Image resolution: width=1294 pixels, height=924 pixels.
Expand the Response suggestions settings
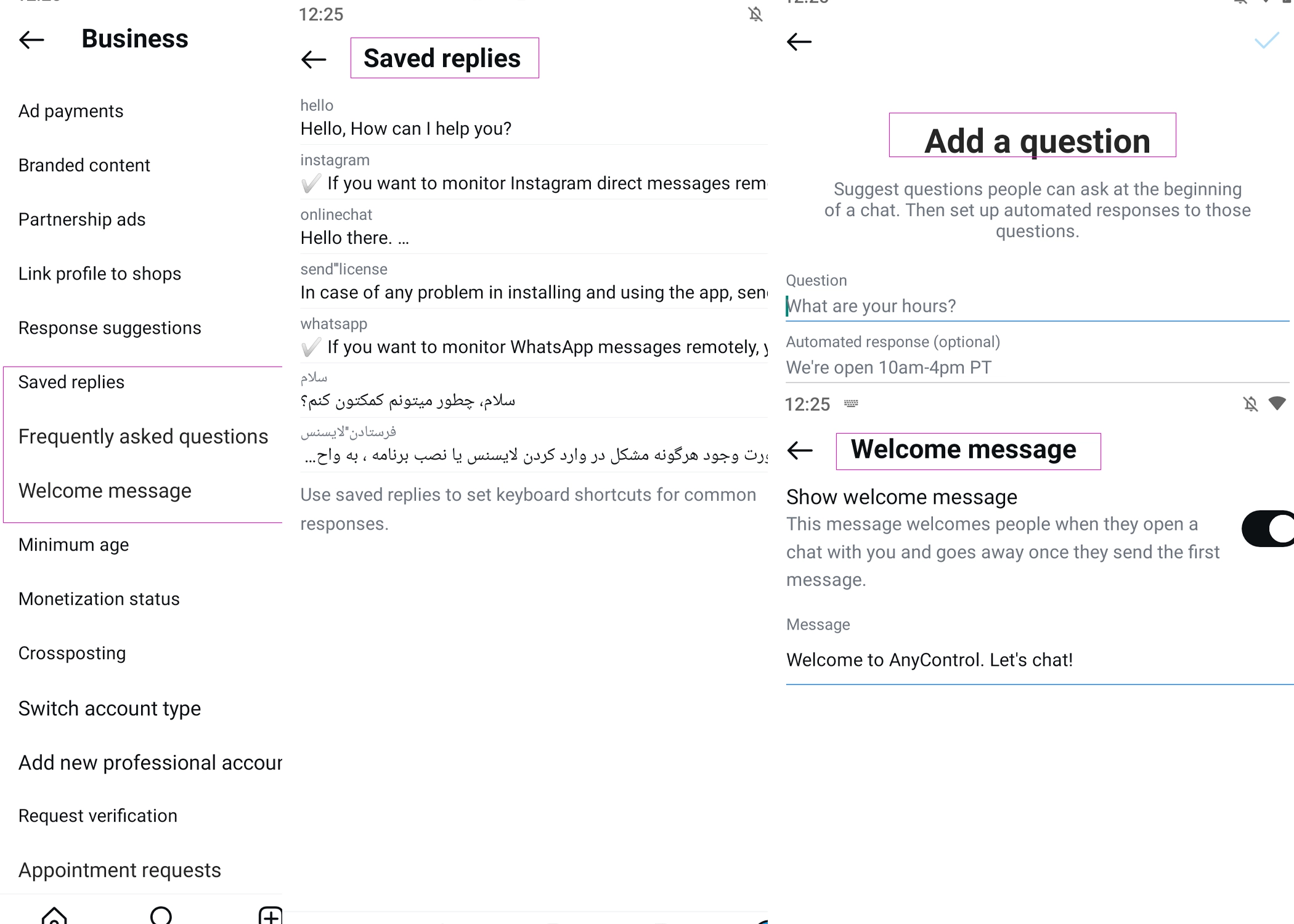tap(109, 327)
